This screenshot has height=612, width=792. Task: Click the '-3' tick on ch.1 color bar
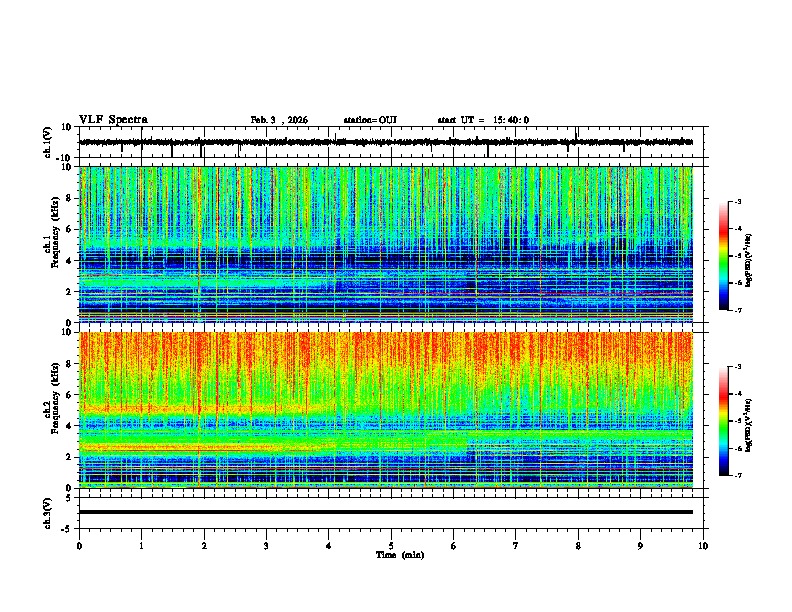point(737,202)
